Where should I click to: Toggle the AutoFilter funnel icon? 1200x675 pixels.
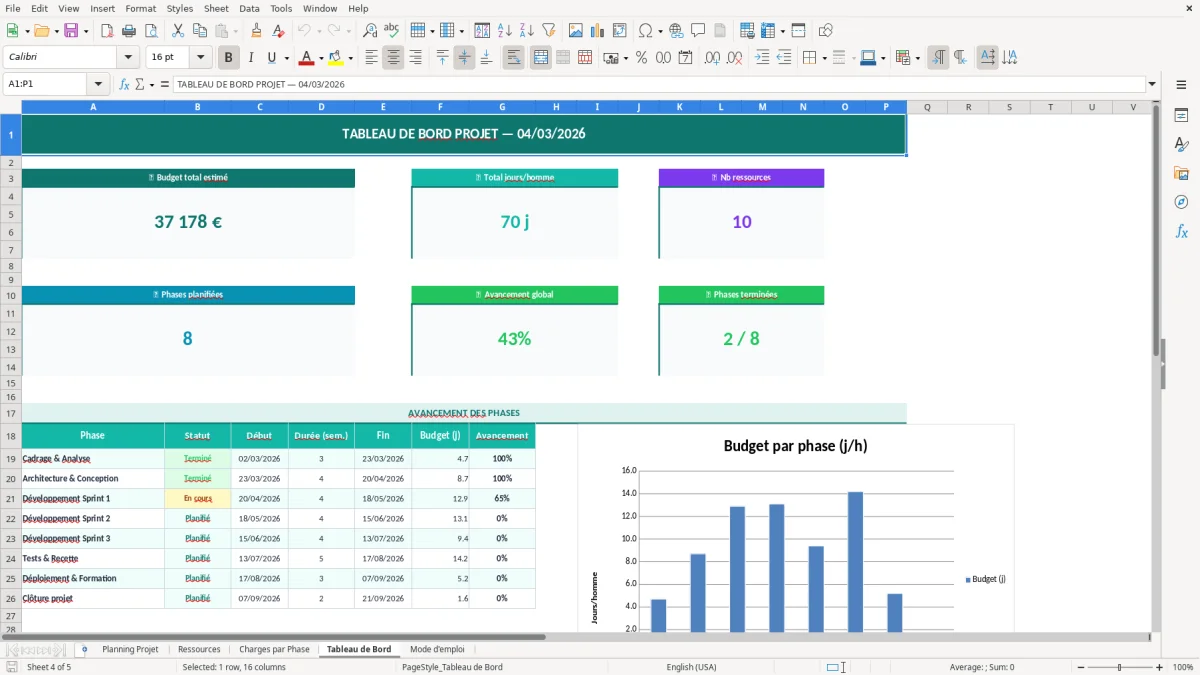click(548, 31)
